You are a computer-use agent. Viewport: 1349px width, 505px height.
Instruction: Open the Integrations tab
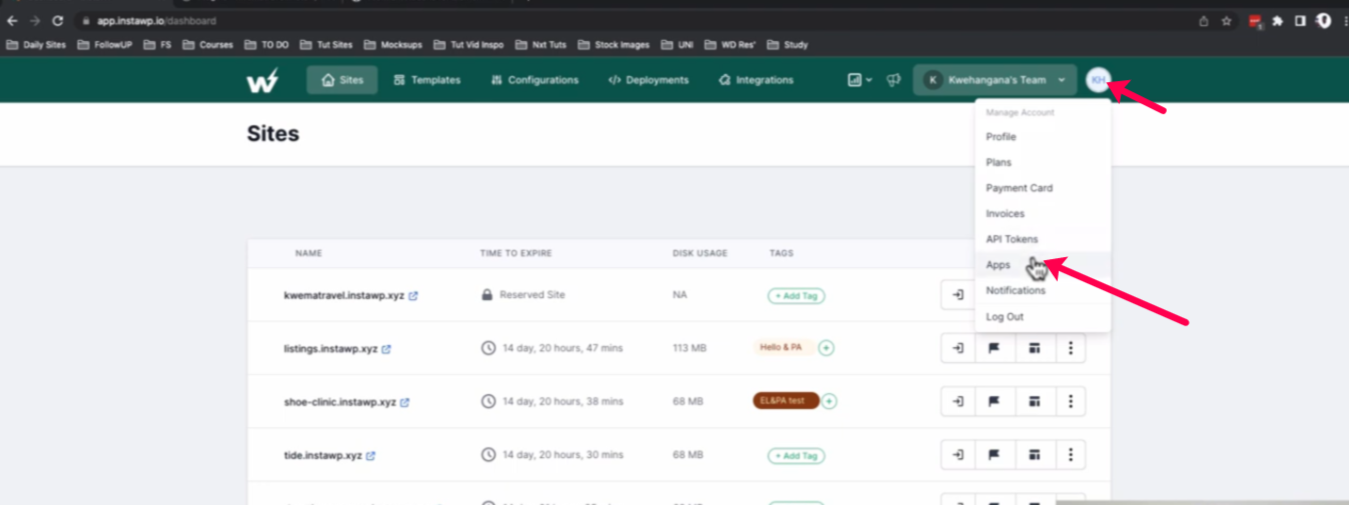tap(756, 80)
